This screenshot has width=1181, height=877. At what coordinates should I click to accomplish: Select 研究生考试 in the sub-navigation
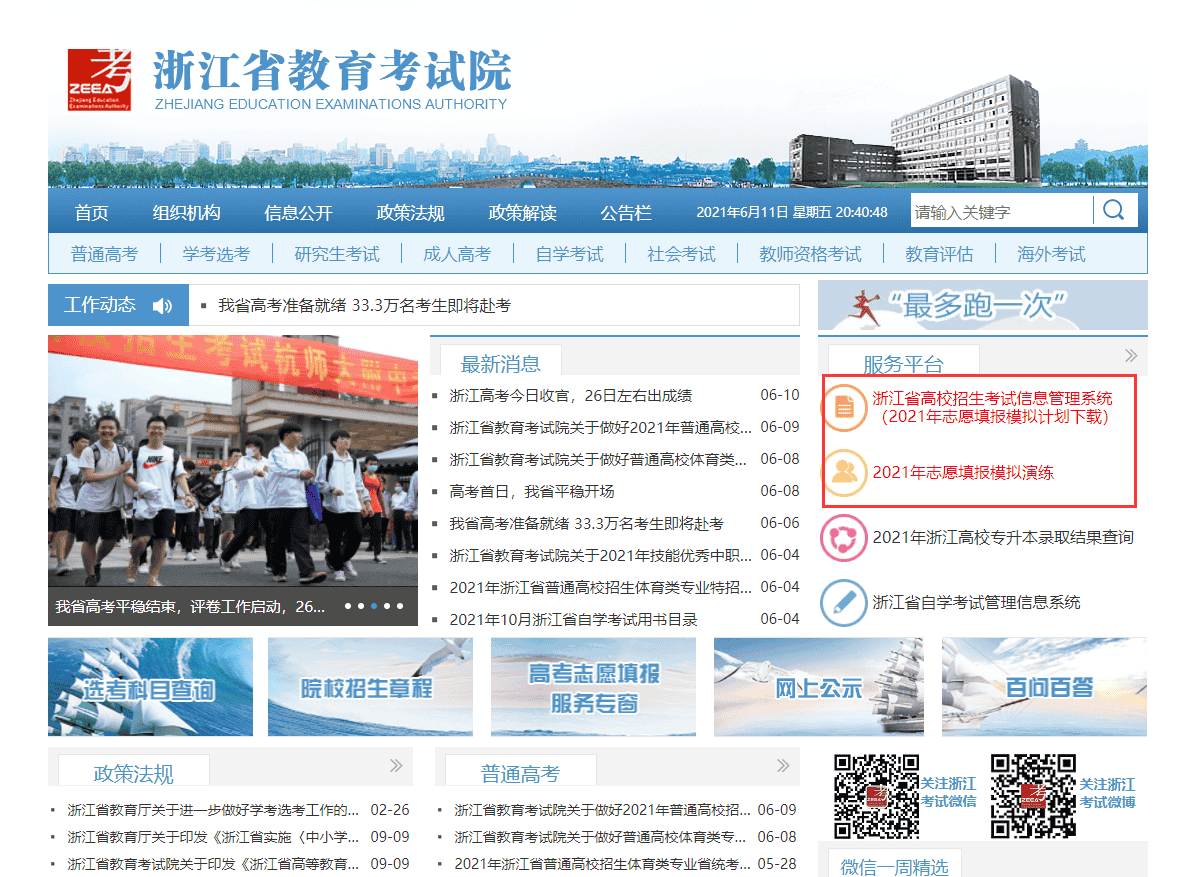point(337,254)
